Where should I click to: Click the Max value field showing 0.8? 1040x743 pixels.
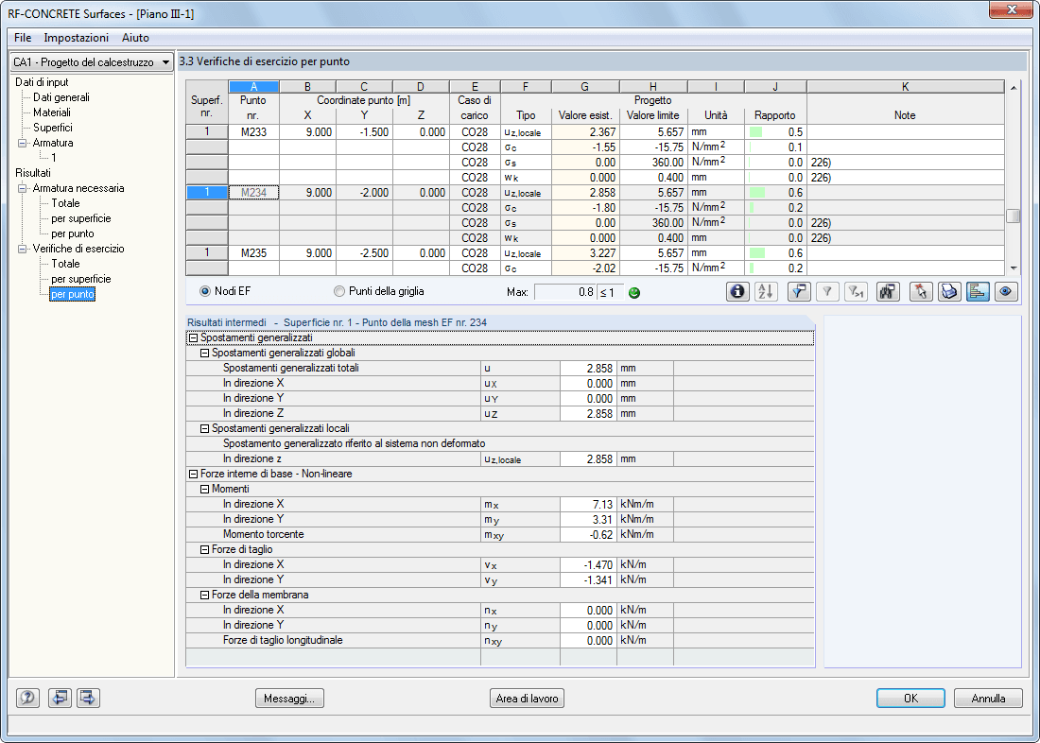coord(565,292)
